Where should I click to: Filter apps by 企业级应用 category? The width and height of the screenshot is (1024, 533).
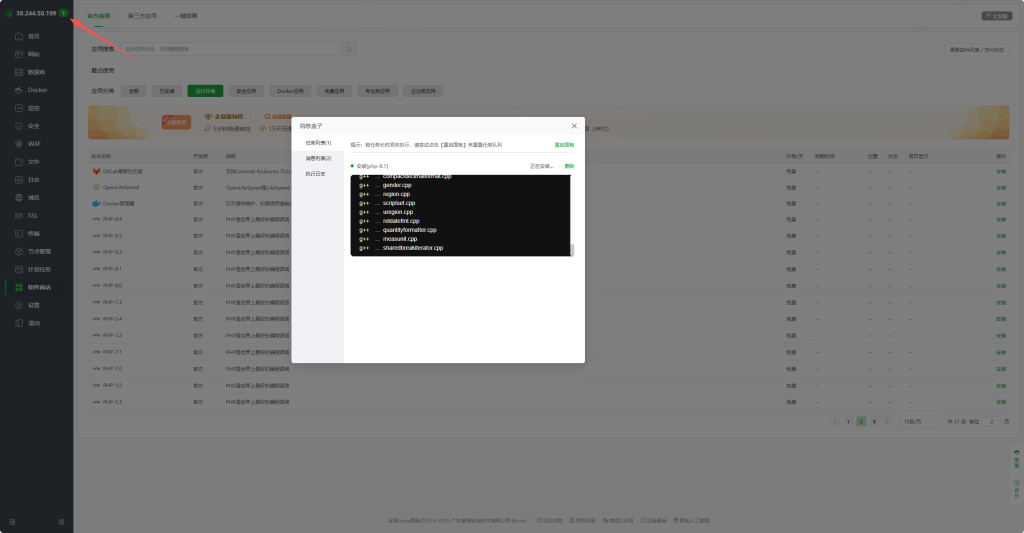[x=423, y=91]
